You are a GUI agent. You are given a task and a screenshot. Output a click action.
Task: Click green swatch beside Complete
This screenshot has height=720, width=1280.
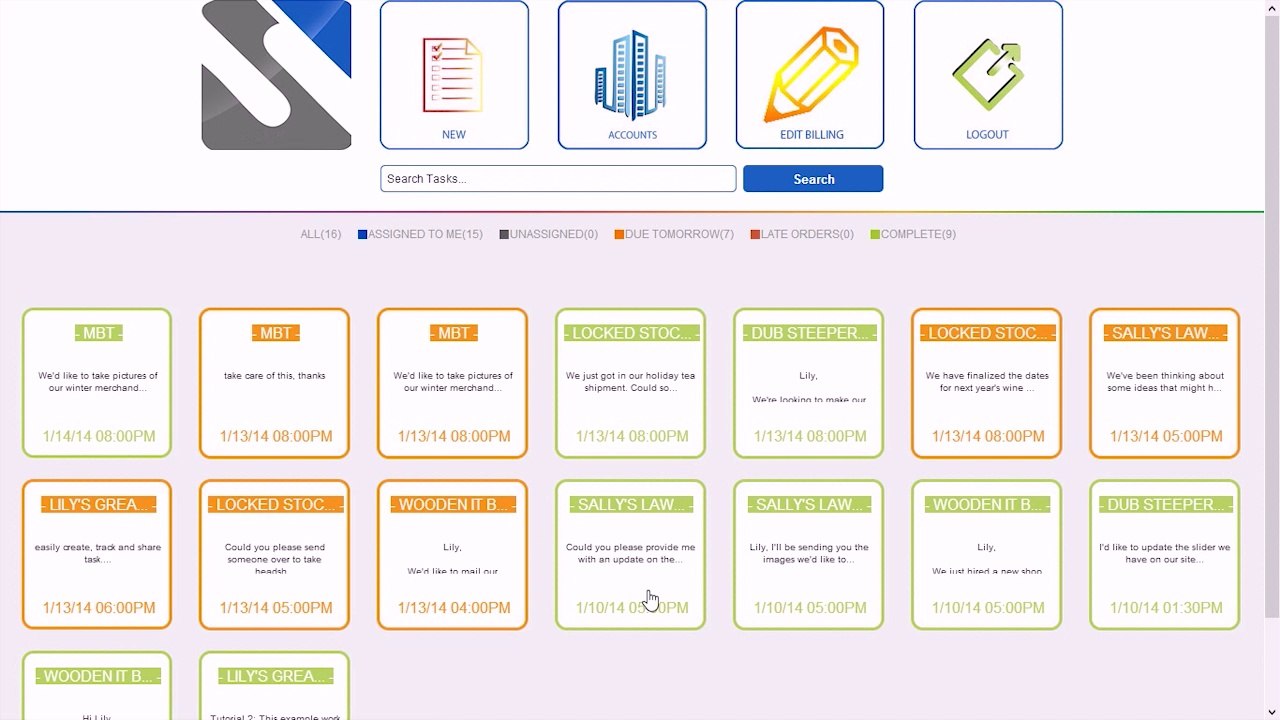pyautogui.click(x=875, y=235)
